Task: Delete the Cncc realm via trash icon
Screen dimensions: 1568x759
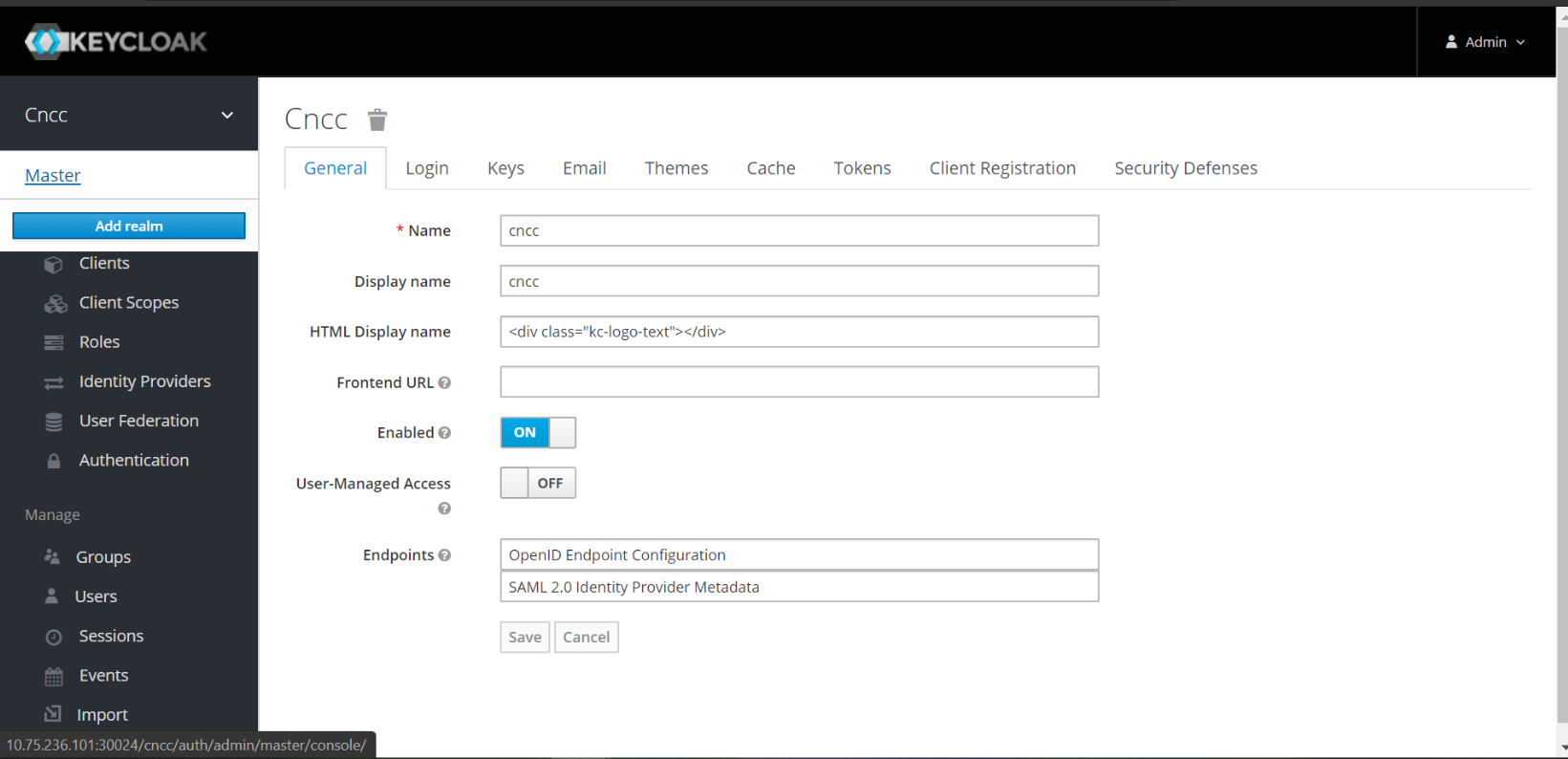Action: [x=377, y=119]
